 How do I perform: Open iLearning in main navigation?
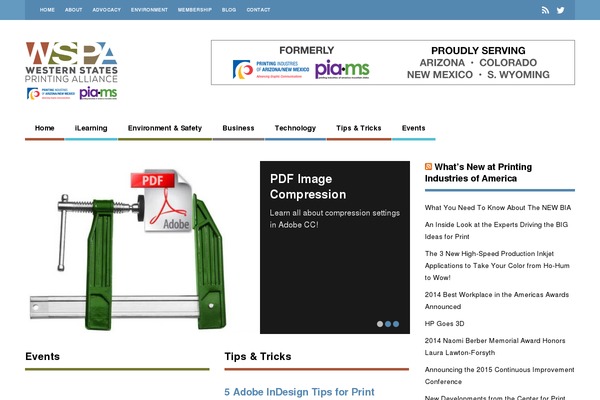coord(91,128)
